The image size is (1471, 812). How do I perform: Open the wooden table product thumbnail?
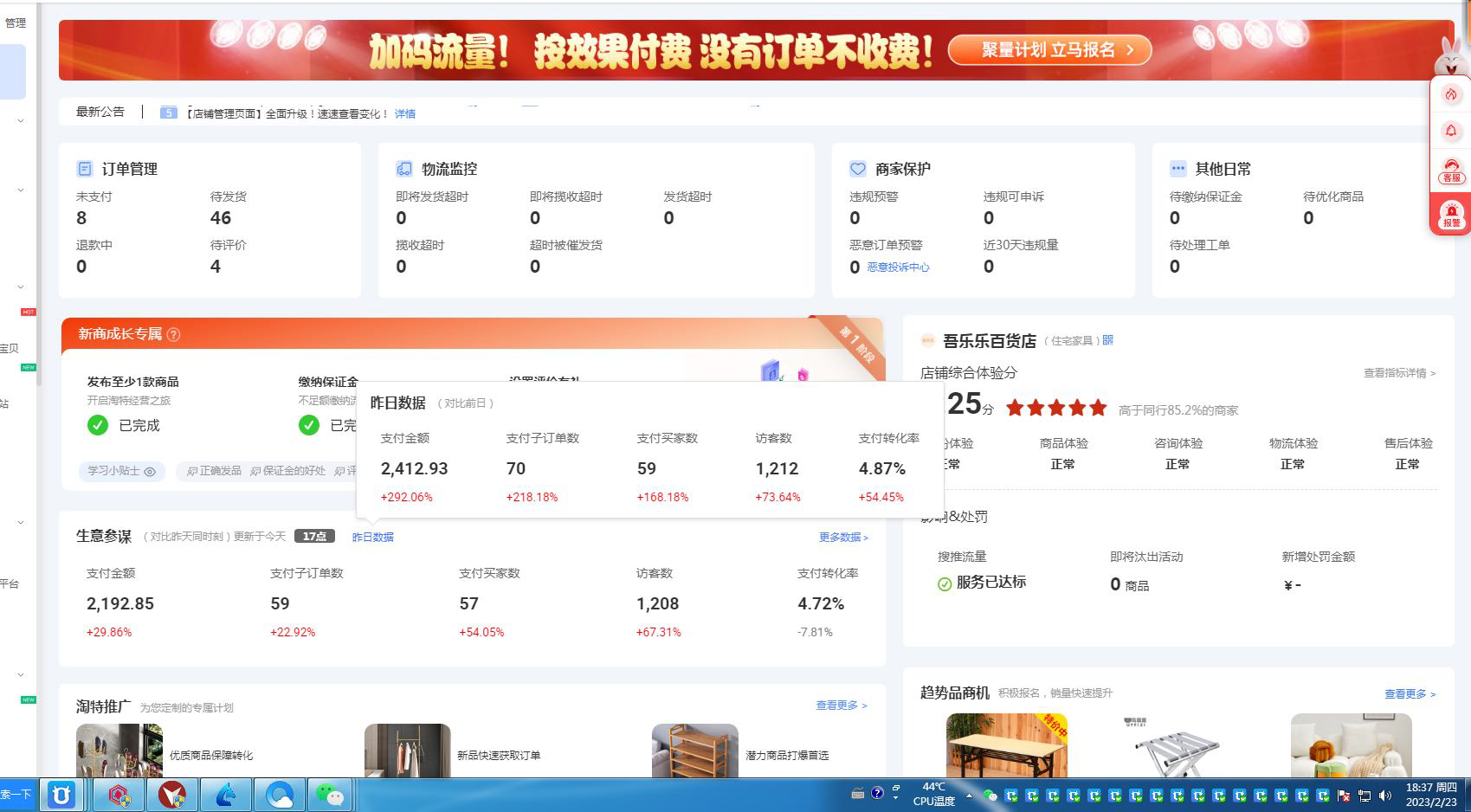(x=1006, y=744)
